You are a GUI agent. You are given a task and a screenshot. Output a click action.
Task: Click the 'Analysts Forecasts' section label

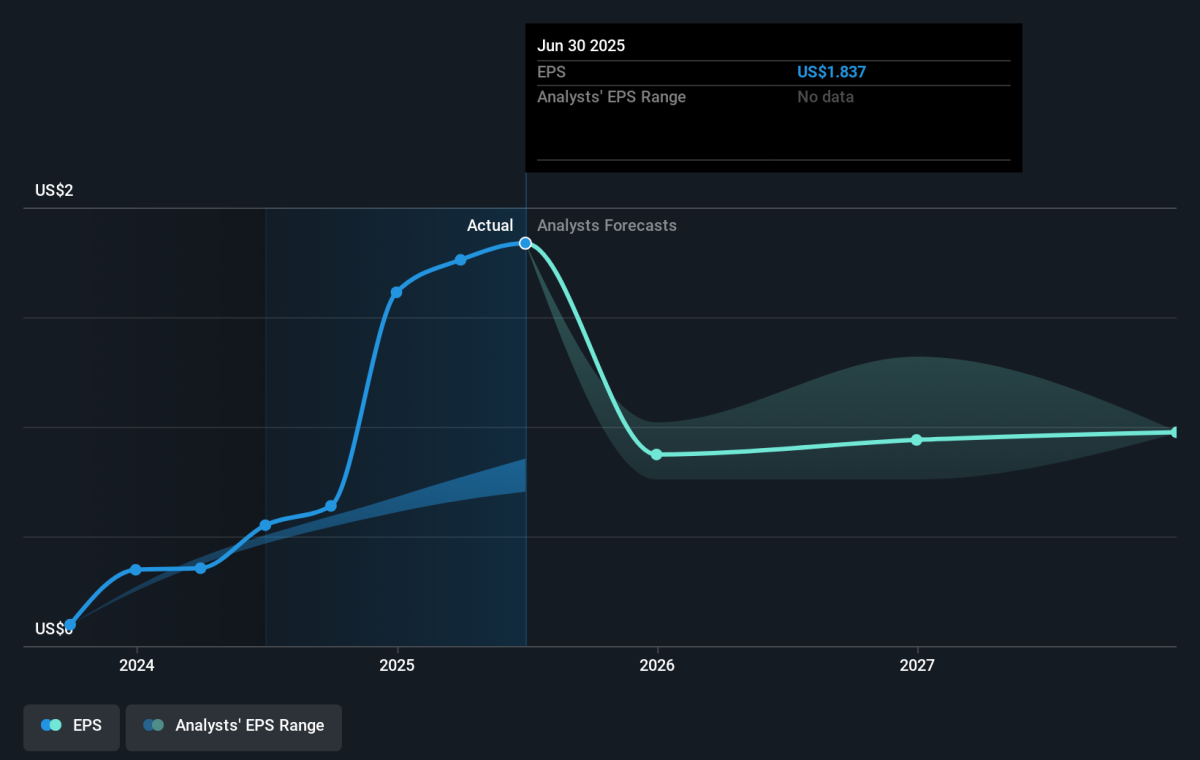(x=606, y=226)
